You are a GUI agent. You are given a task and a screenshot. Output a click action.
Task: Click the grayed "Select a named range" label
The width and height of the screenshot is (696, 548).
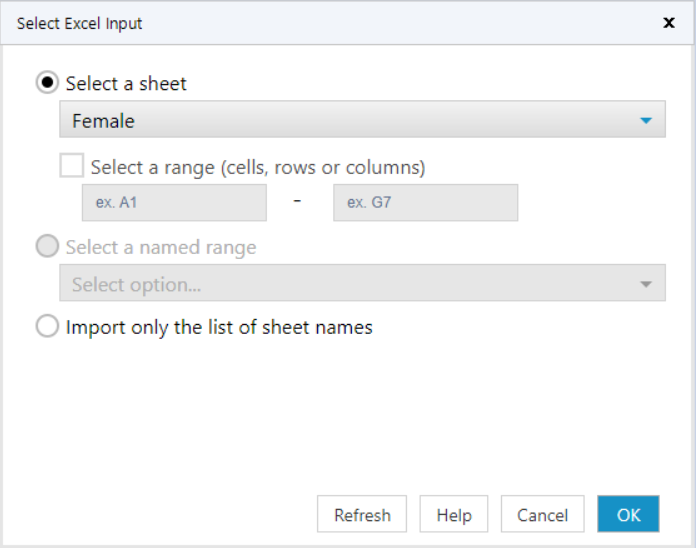tap(161, 247)
